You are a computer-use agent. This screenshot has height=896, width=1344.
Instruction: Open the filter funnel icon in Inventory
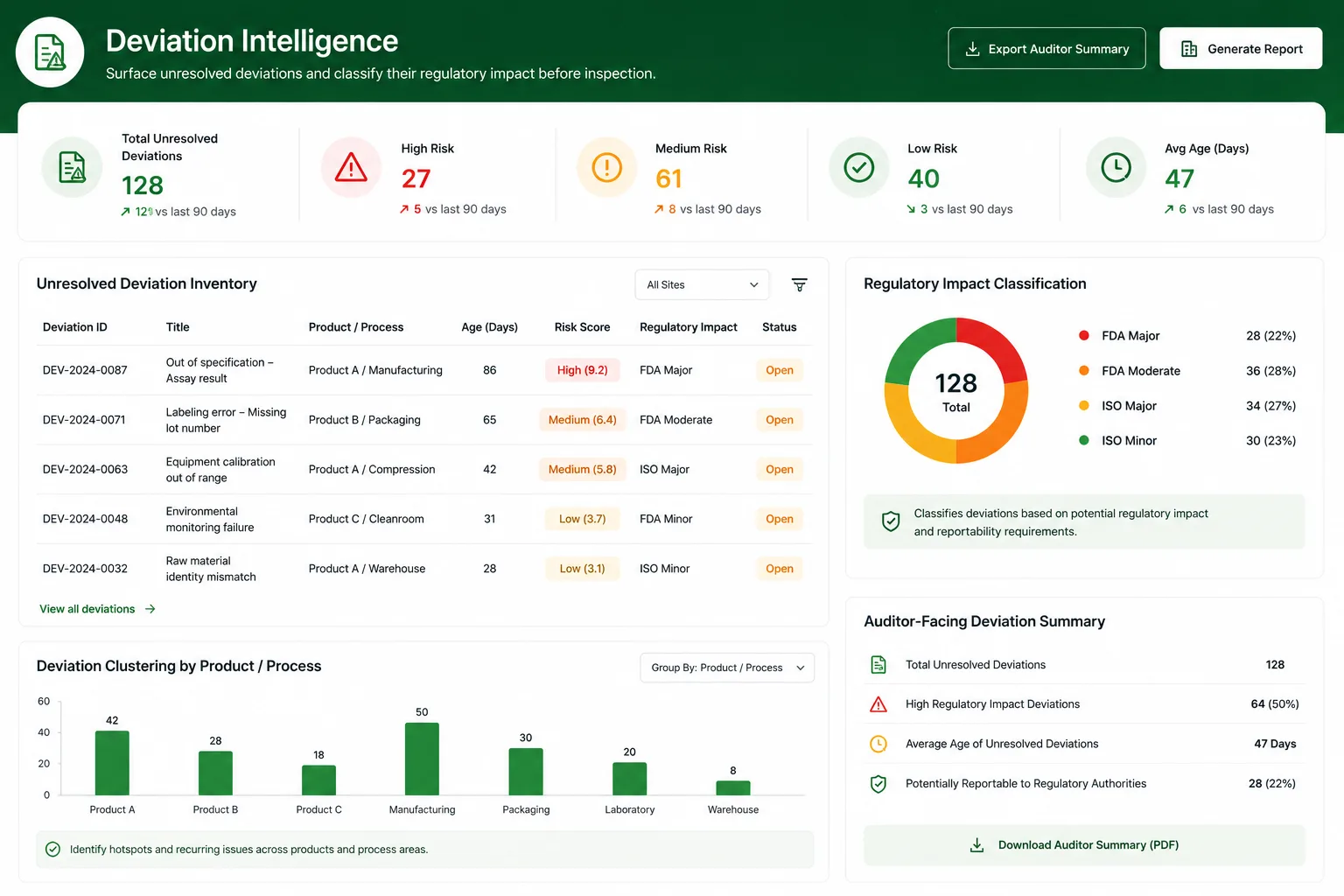pos(800,284)
